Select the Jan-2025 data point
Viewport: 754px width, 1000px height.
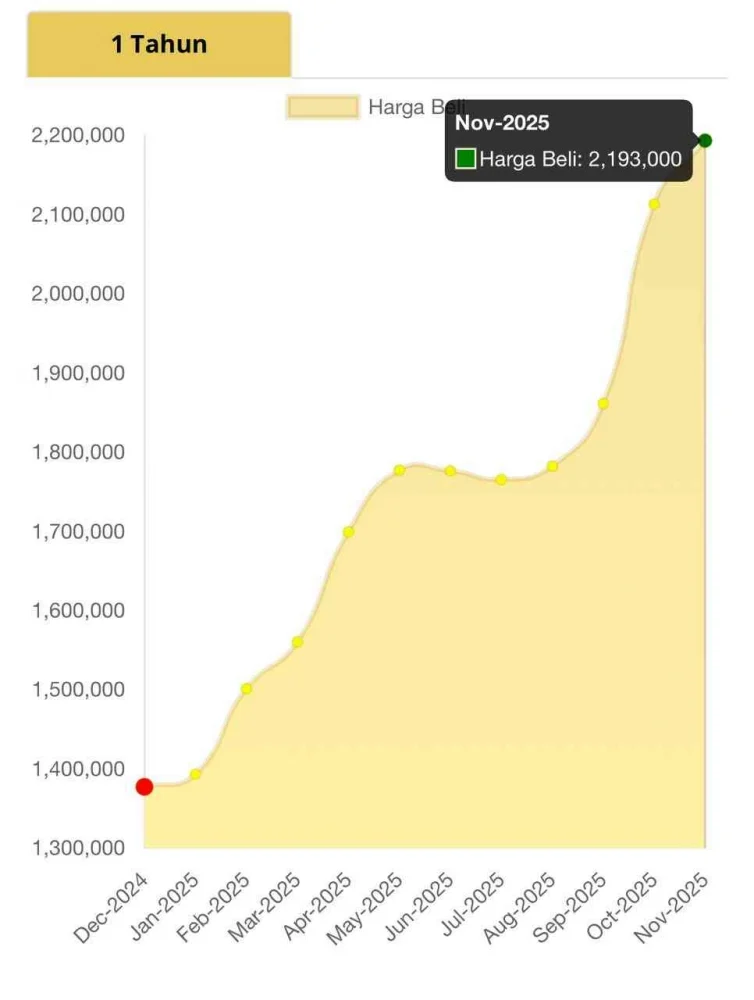(195, 774)
